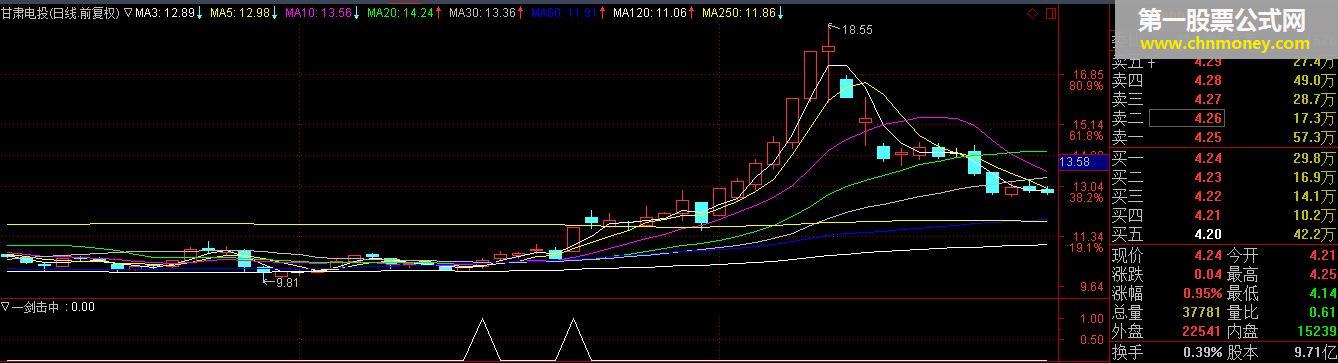This screenshot has width=1338, height=363.
Task: Click the plus sign beside 卖五
Action: [x=1151, y=62]
